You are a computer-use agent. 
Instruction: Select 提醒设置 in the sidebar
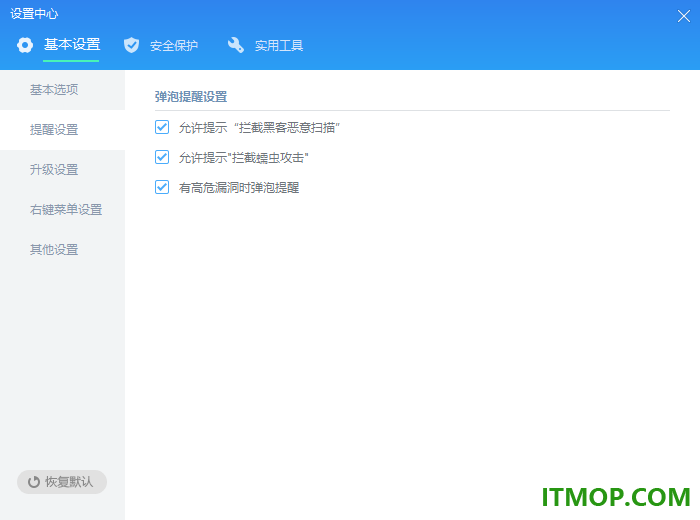62,130
